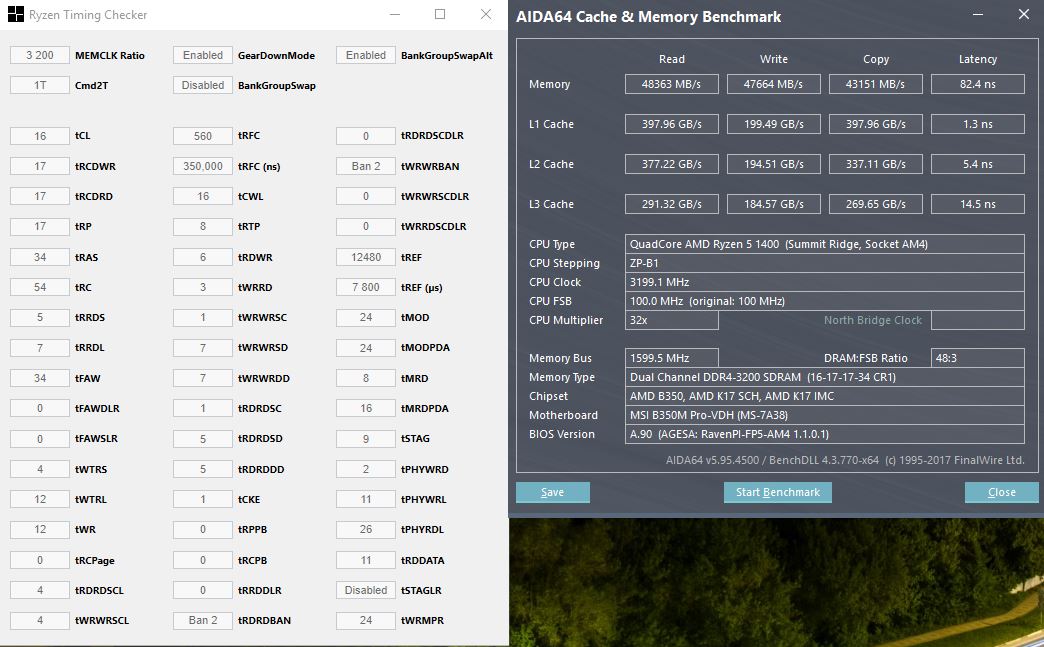Select the tWTRL value box
The image size is (1044, 647).
[x=40, y=499]
